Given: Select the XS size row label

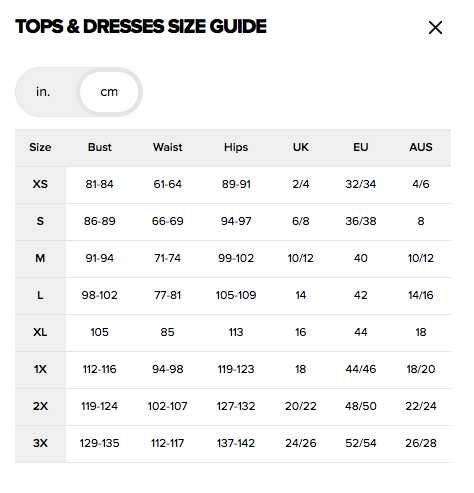Looking at the screenshot, I should (x=40, y=184).
